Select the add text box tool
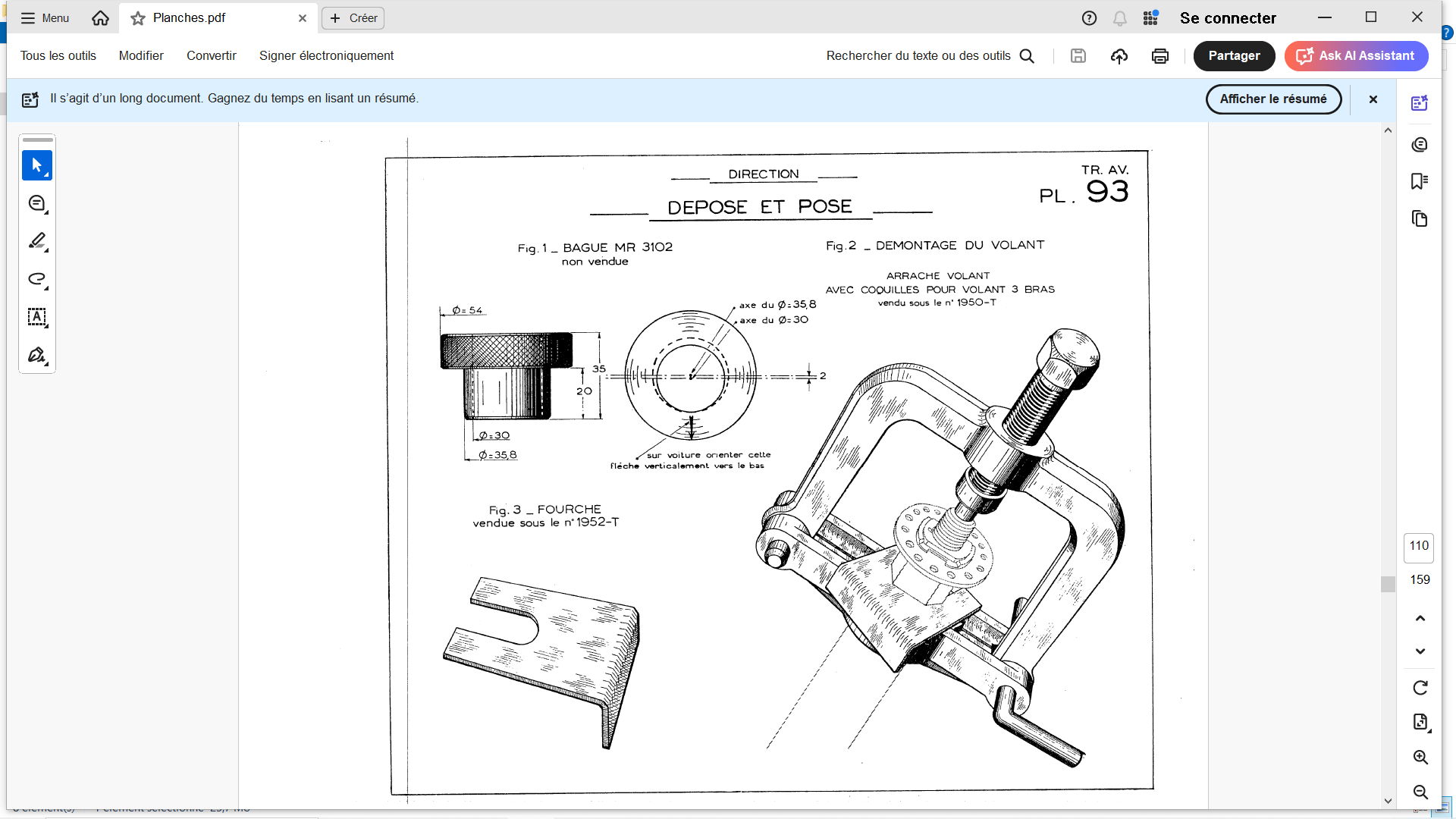 pos(36,317)
